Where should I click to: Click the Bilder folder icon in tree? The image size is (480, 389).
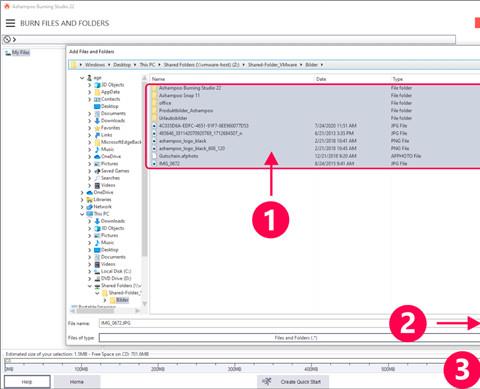tap(112, 300)
